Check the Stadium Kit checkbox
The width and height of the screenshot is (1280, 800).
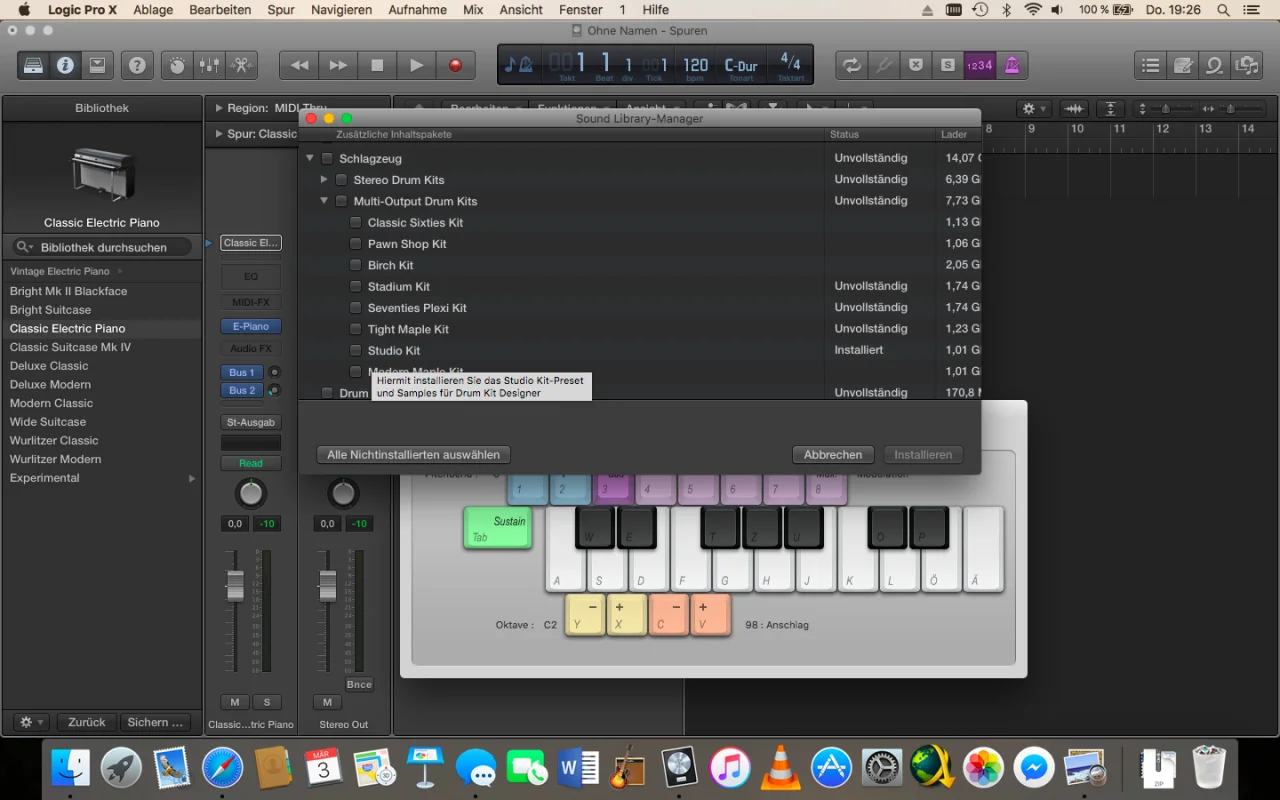point(355,287)
